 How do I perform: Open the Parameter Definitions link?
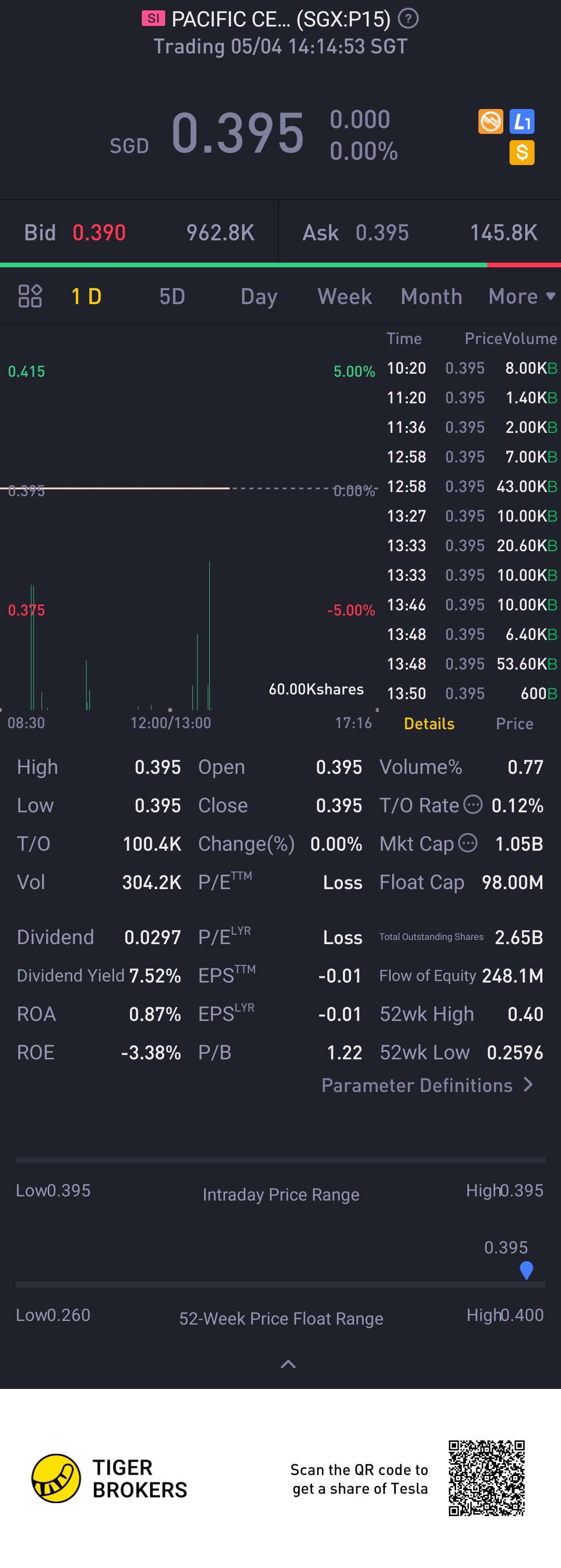tap(417, 1085)
